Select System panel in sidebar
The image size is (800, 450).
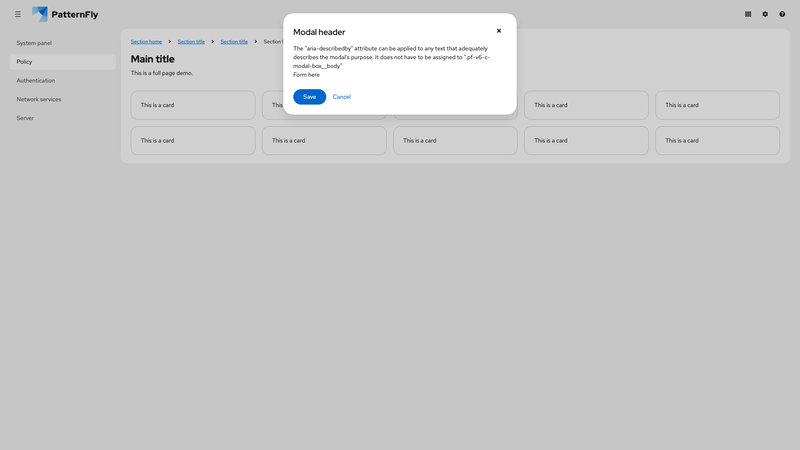pos(34,43)
